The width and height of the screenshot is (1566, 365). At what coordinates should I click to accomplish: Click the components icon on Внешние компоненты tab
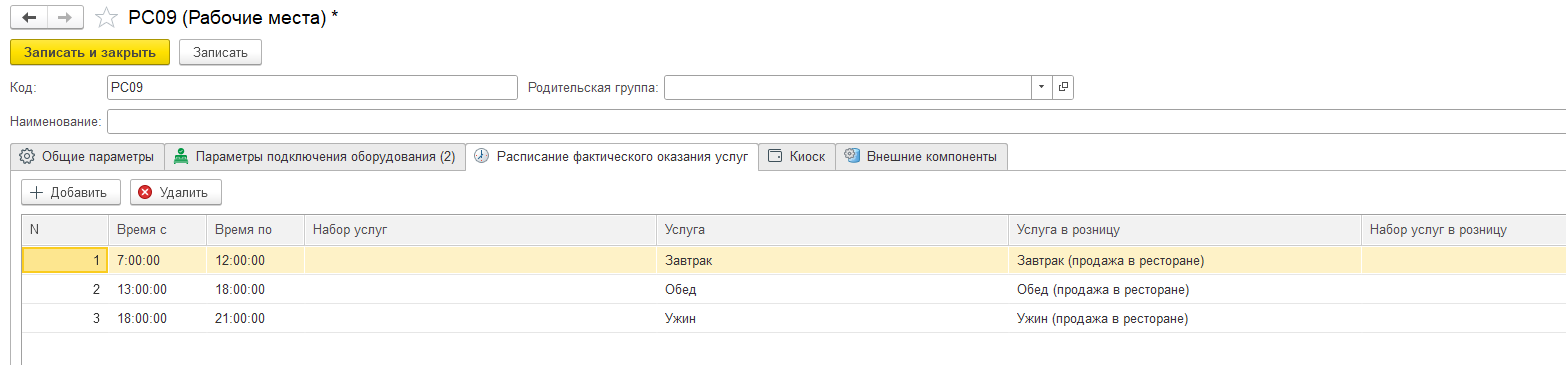[852, 156]
